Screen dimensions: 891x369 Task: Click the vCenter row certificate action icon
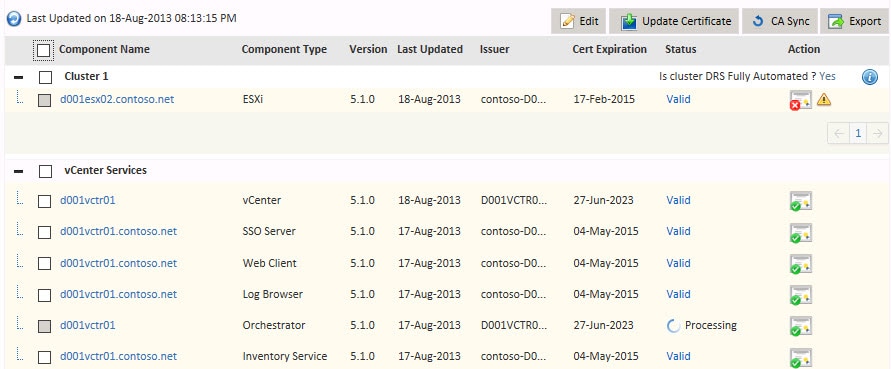tap(801, 201)
